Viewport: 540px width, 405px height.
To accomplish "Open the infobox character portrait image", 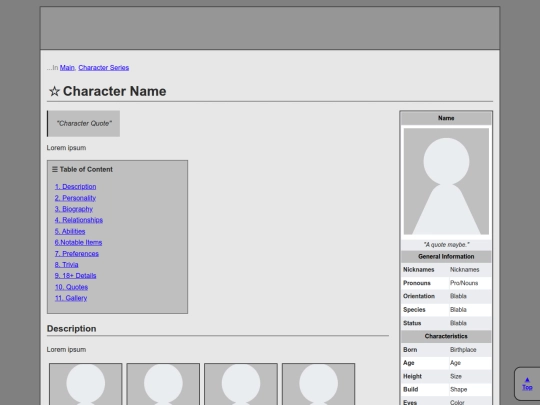I will (x=446, y=181).
